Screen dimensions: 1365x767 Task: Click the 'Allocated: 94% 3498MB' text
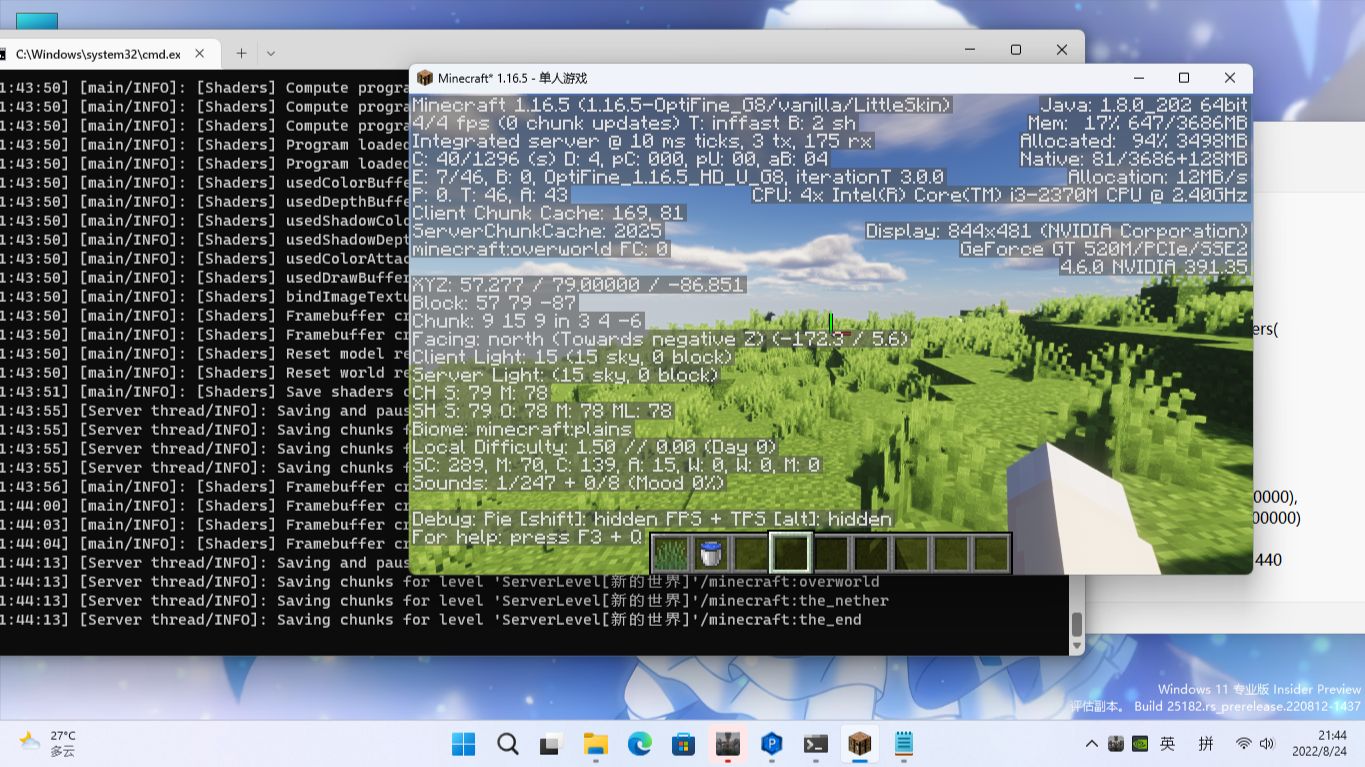tap(1134, 141)
